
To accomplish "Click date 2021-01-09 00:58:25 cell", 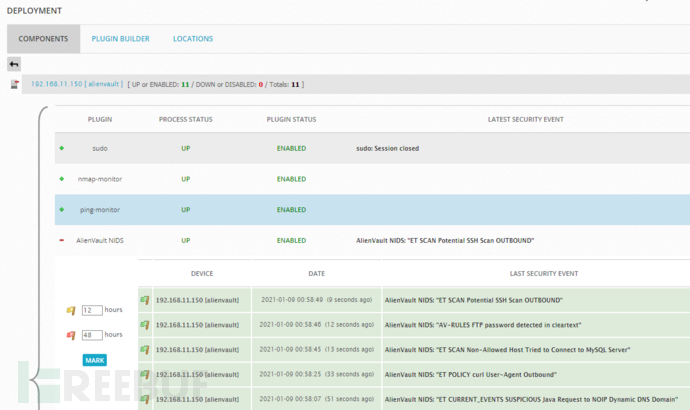I will (316, 374).
